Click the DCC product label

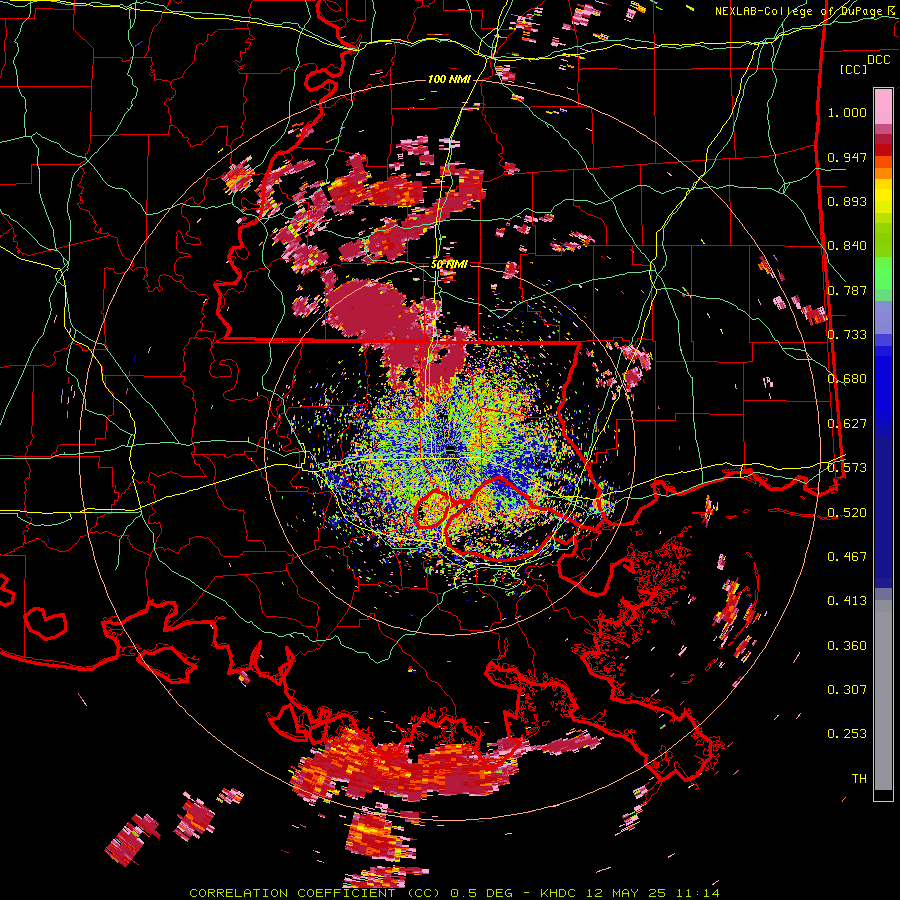(878, 59)
